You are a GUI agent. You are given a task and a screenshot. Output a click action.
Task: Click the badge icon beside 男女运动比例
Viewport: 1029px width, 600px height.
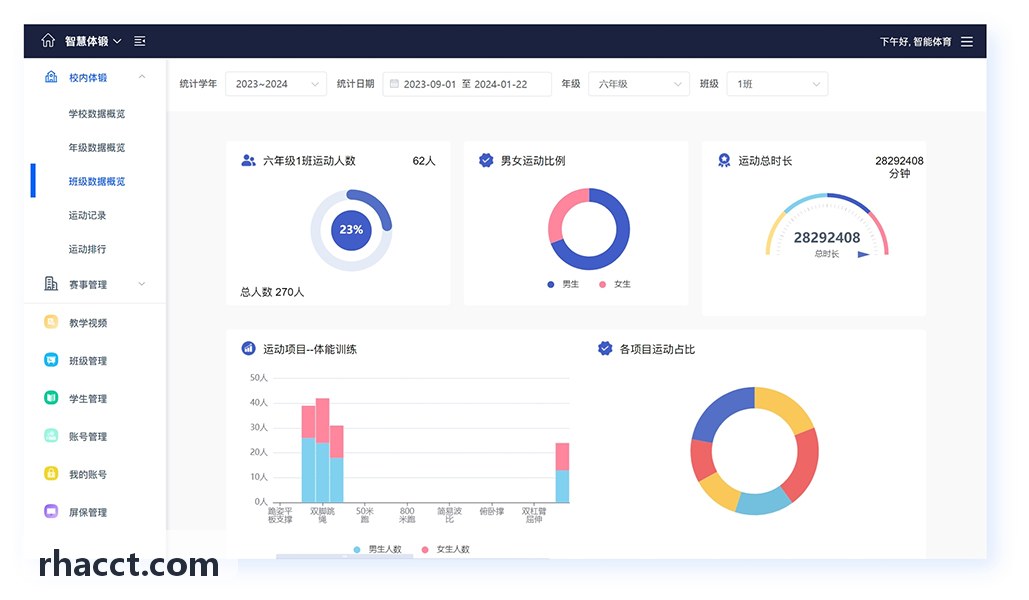pos(486,160)
